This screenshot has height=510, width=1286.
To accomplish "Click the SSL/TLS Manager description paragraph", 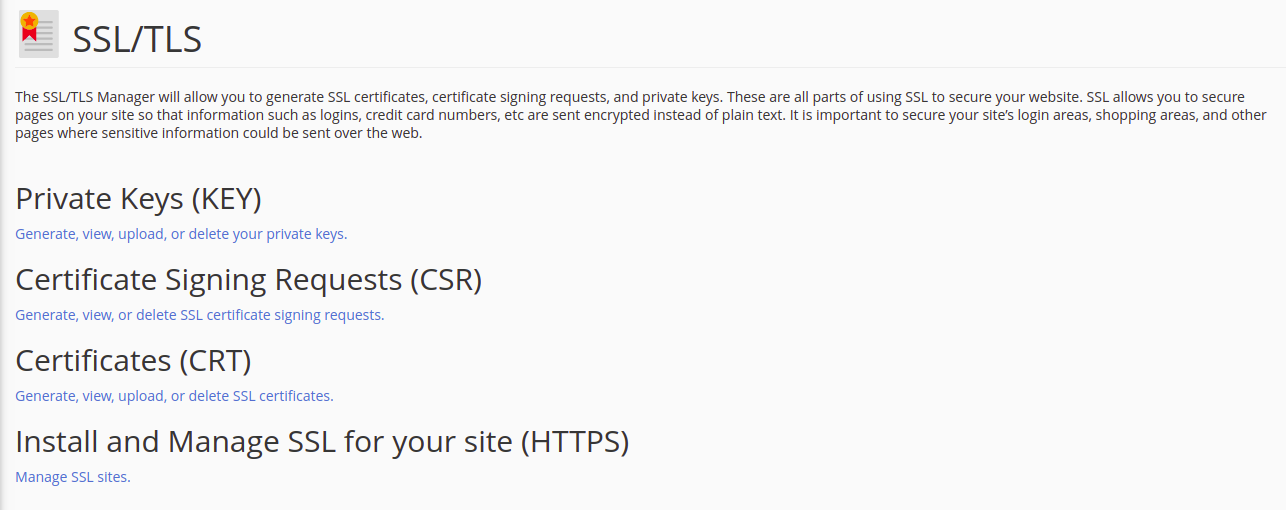I will (640, 115).
